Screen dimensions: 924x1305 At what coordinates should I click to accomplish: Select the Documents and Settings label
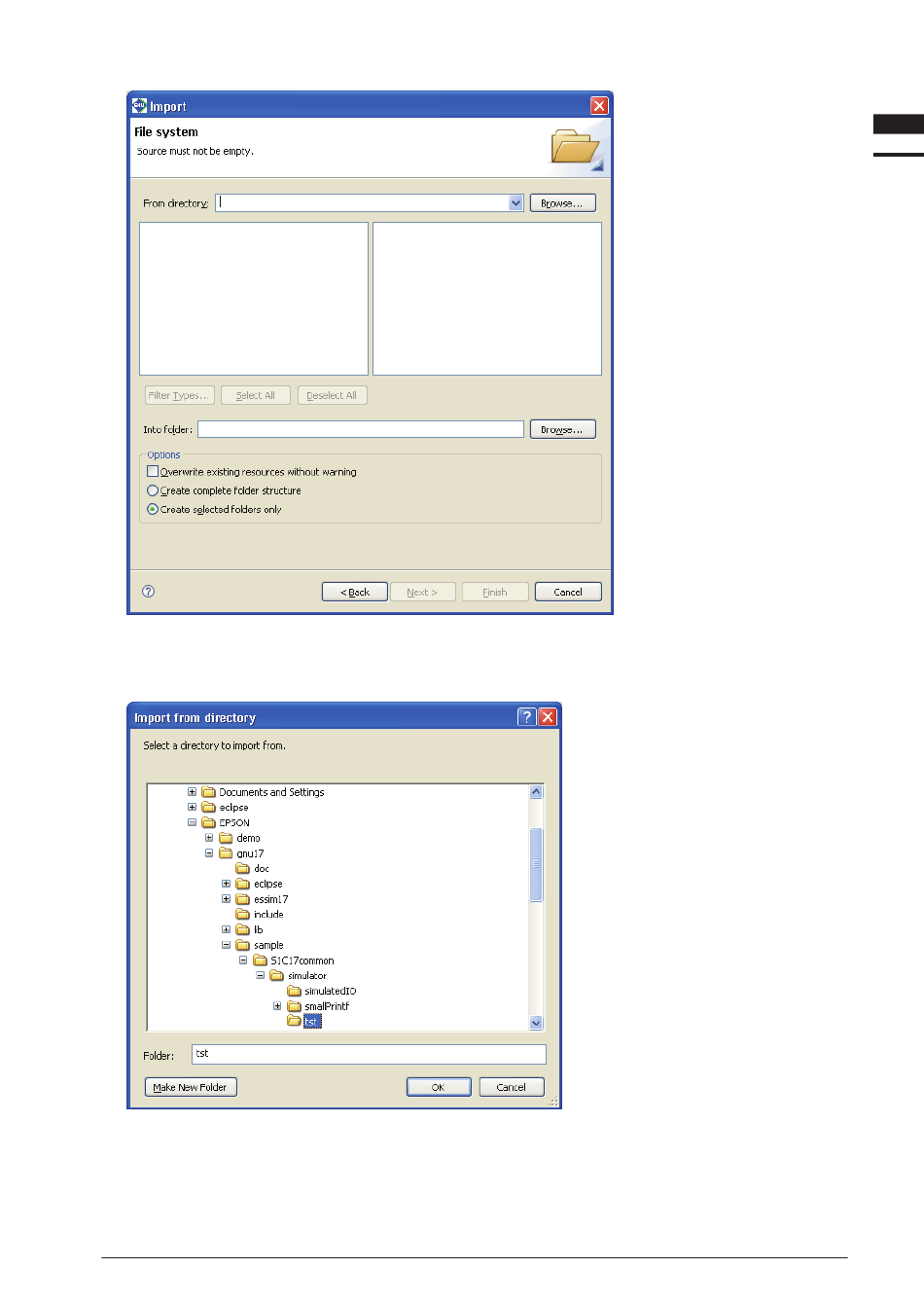click(x=271, y=792)
